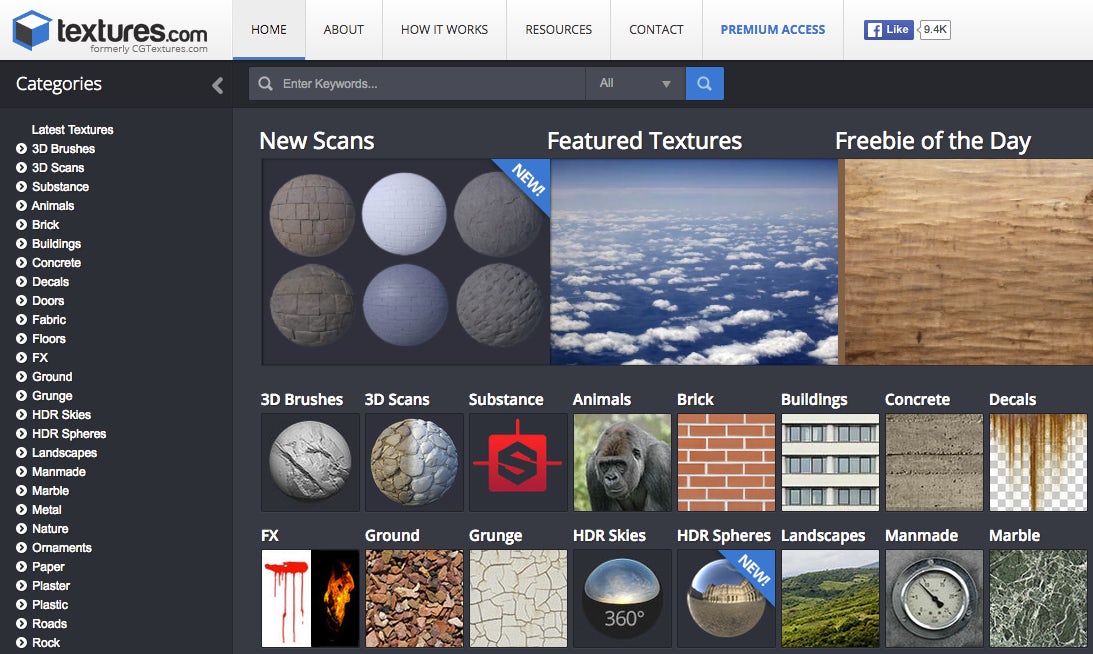Open the Decals rust drip thumbnail

pyautogui.click(x=1038, y=462)
